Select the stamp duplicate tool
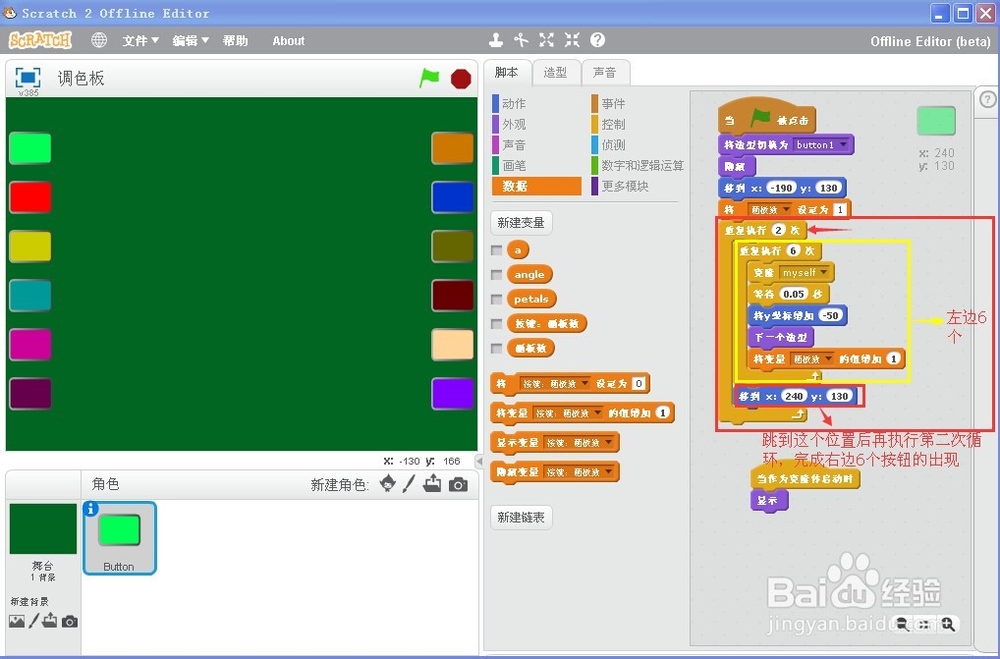Viewport: 1000px width, 659px height. tap(496, 40)
